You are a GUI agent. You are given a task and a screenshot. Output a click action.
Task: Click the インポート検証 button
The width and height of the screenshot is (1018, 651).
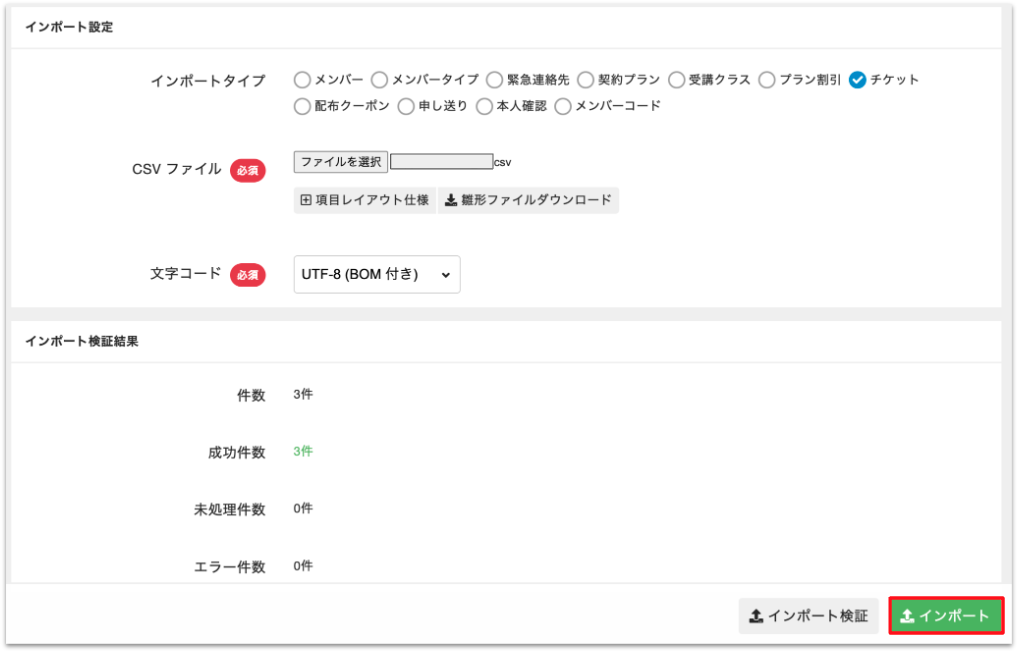808,616
